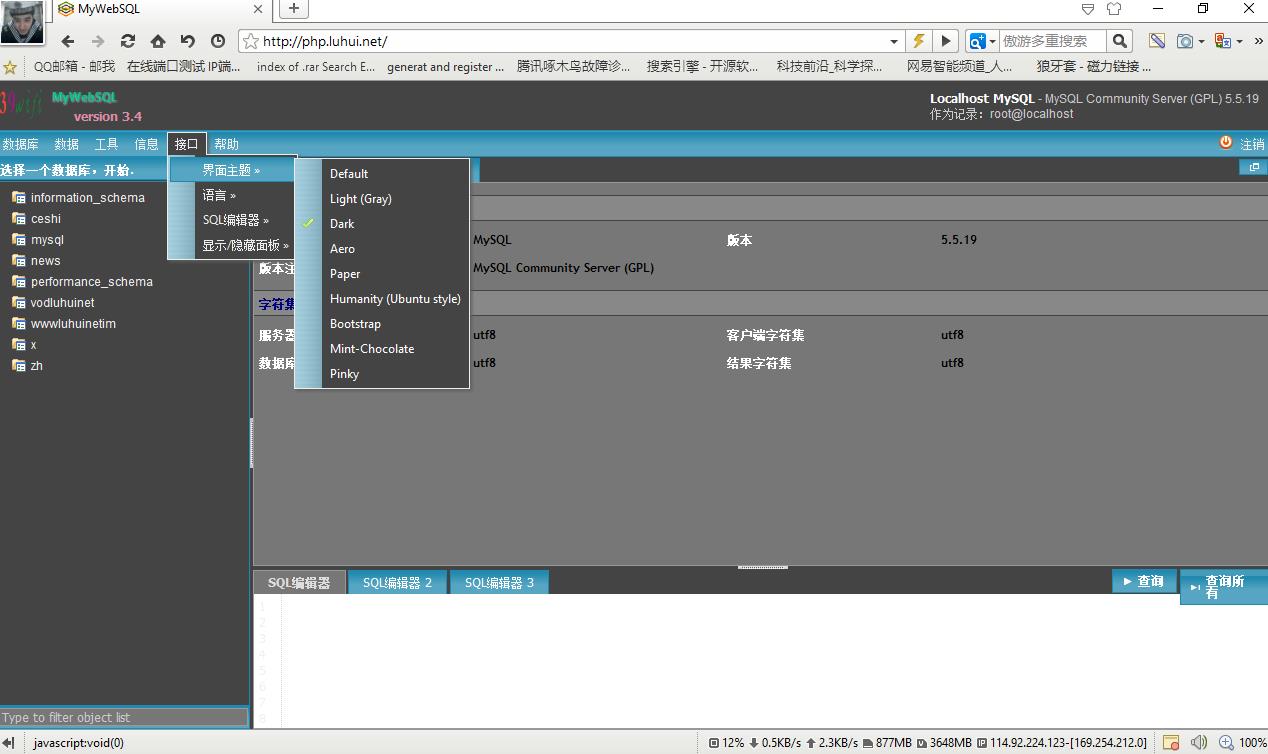Screen dimensions: 1268x754
Task: Open the address bar history dropdown arrow
Action: (894, 42)
